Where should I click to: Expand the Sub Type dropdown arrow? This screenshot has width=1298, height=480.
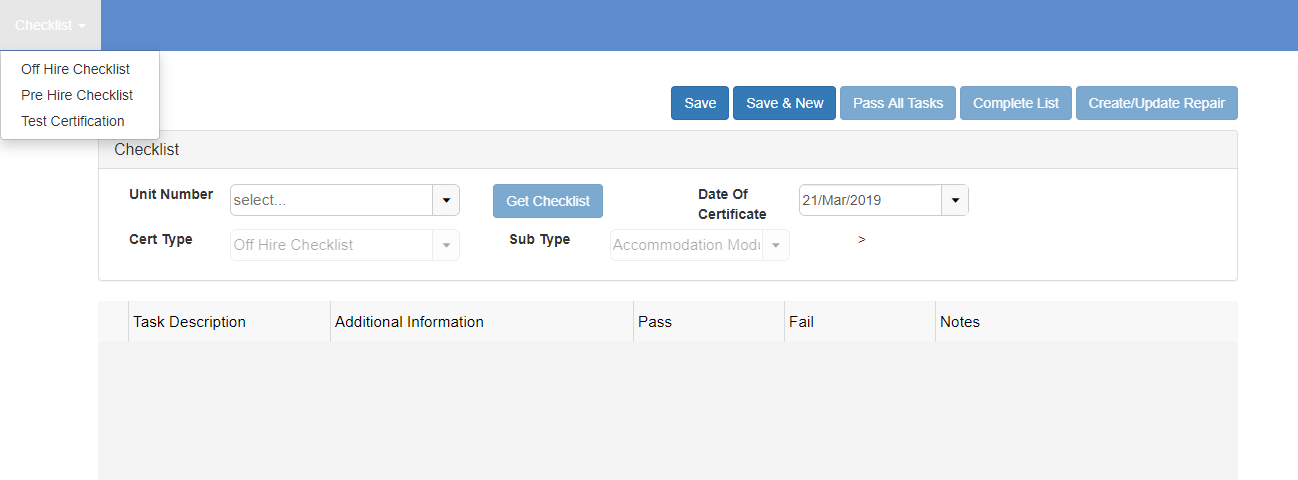pos(776,245)
